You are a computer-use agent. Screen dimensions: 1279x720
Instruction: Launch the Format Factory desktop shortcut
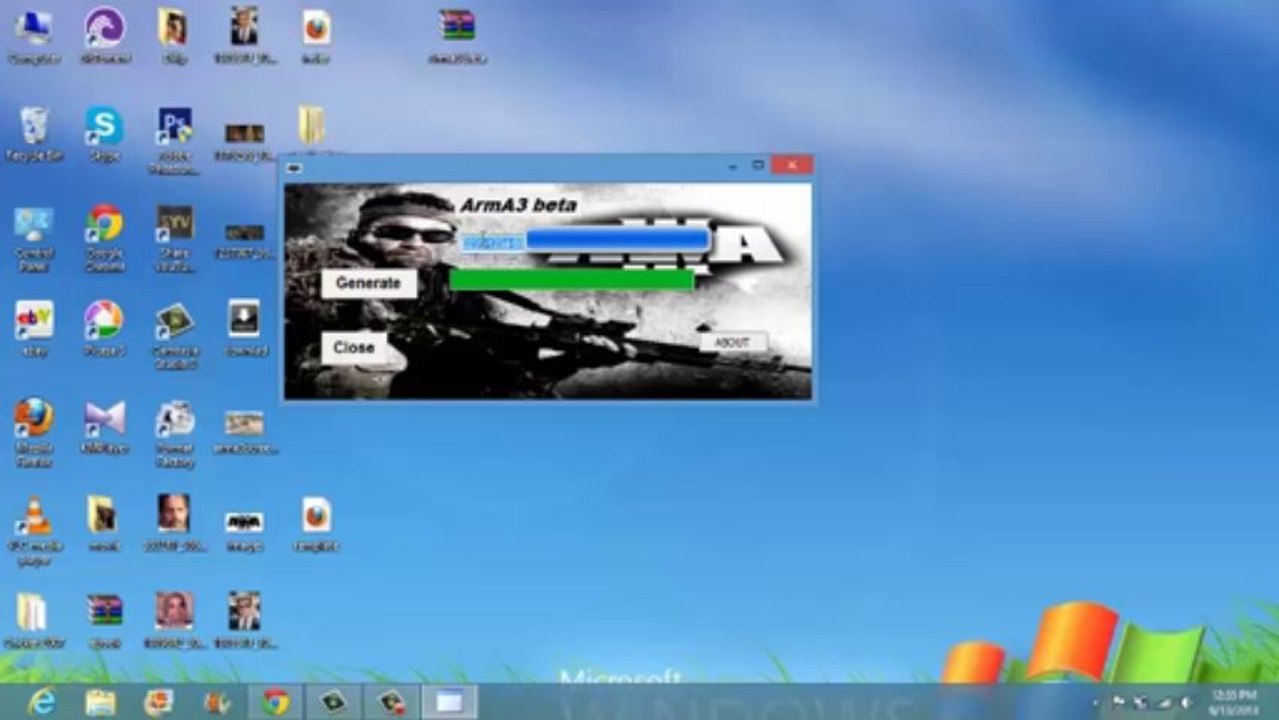[x=174, y=432]
